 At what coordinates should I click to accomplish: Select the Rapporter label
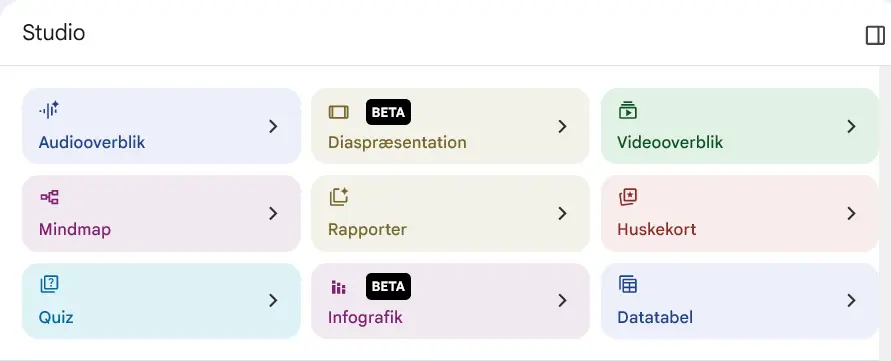pos(367,230)
